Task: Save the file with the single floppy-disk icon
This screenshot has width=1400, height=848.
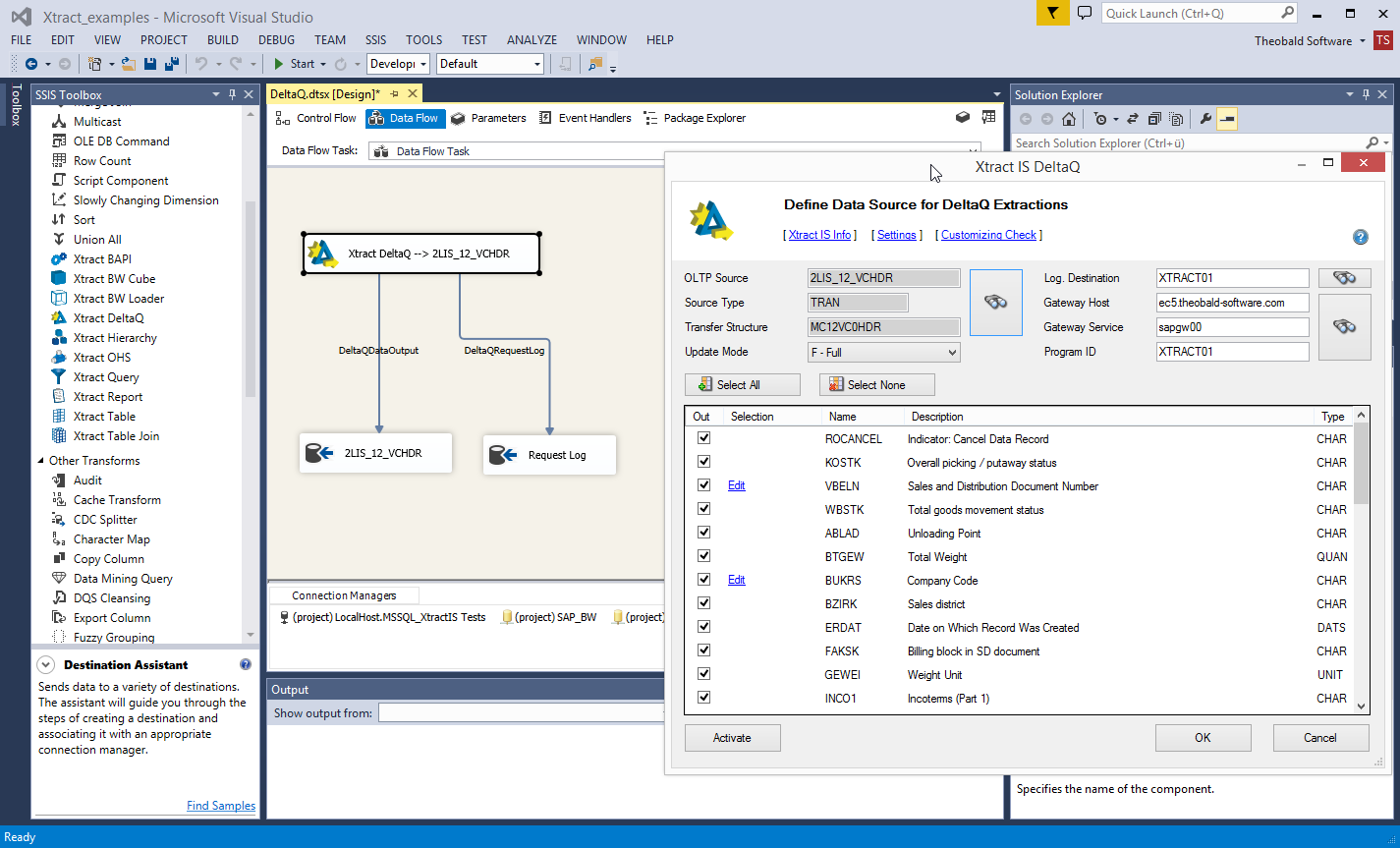Action: 150,64
